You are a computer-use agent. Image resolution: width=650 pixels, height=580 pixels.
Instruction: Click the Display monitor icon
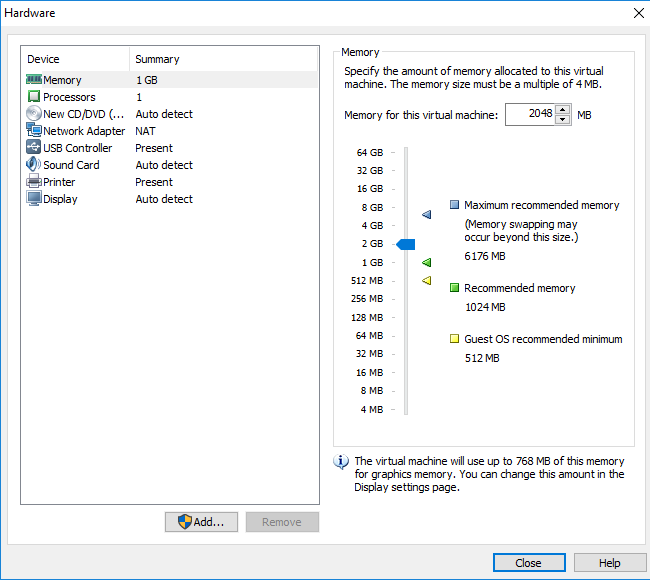34,199
